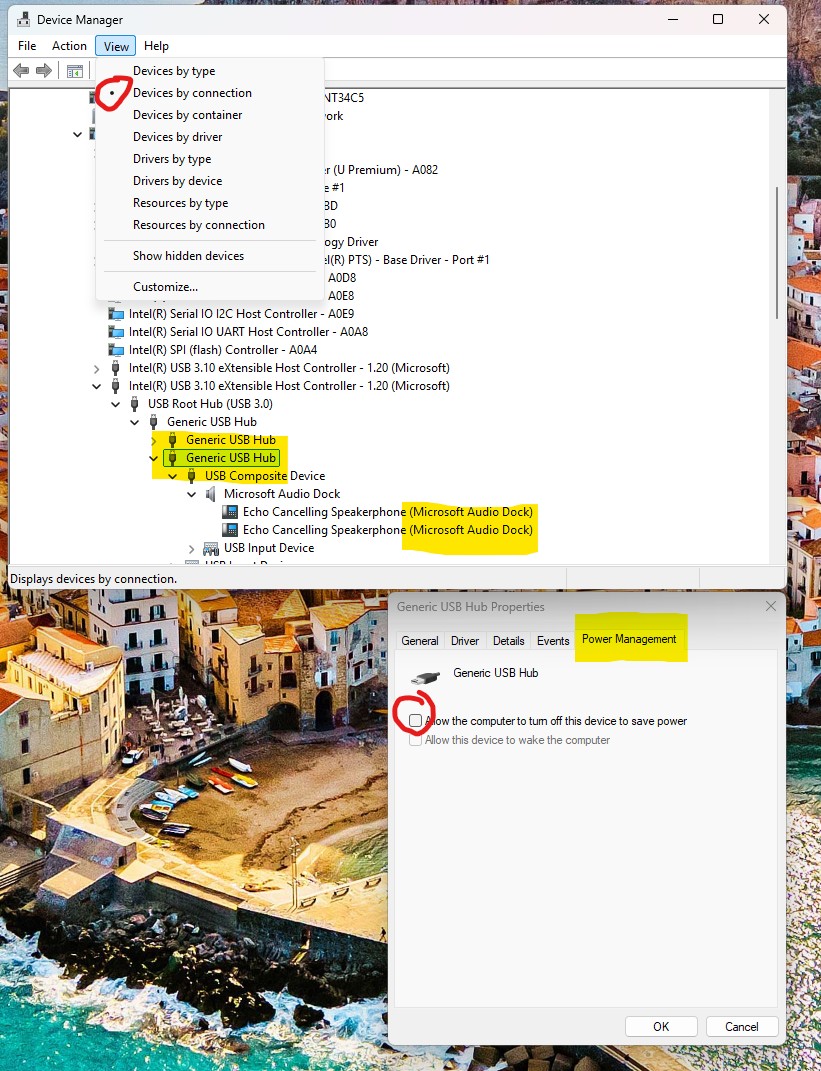Maximize the Device Manager window
The image size is (821, 1071).
pos(718,19)
